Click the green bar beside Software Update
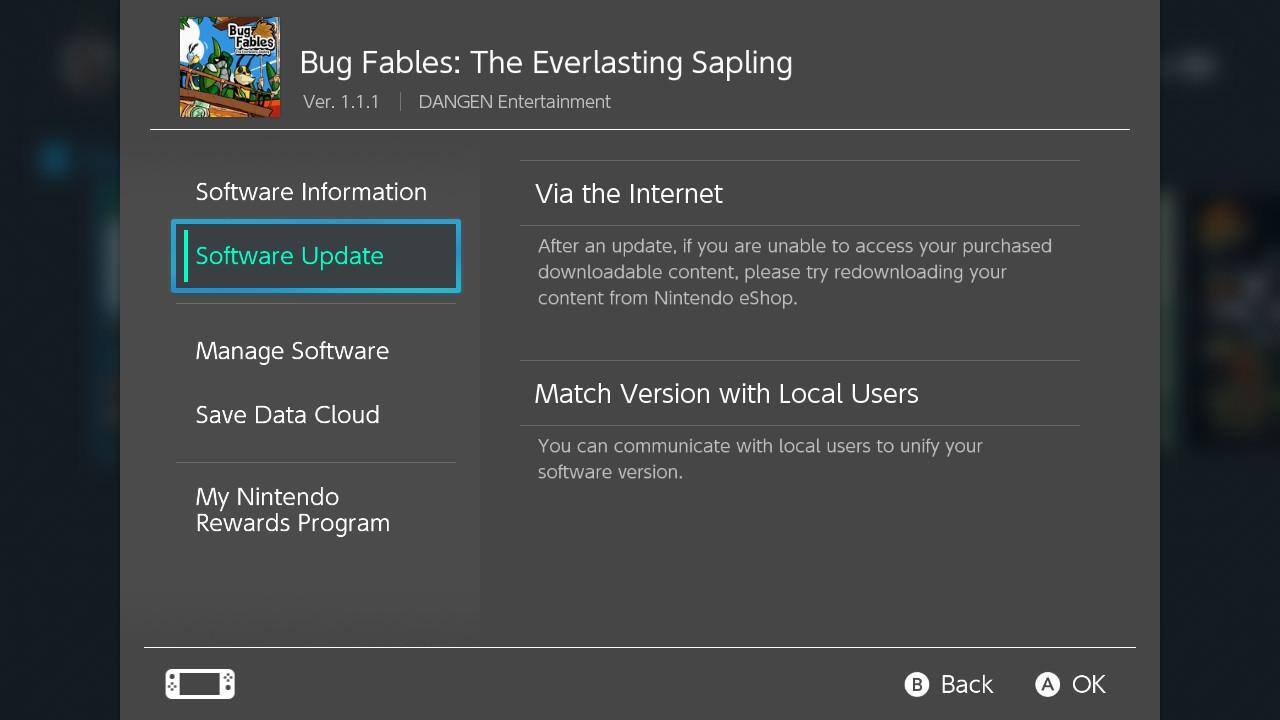Image resolution: width=1280 pixels, height=720 pixels. [x=186, y=256]
